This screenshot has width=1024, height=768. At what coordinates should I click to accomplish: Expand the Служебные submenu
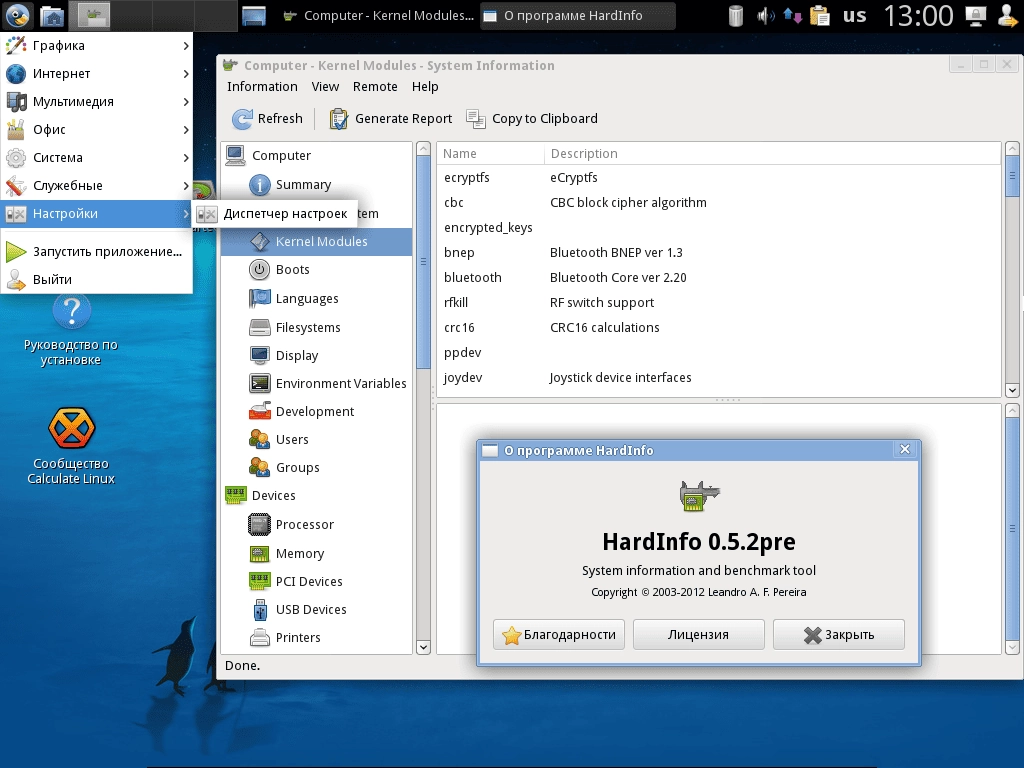[97, 186]
